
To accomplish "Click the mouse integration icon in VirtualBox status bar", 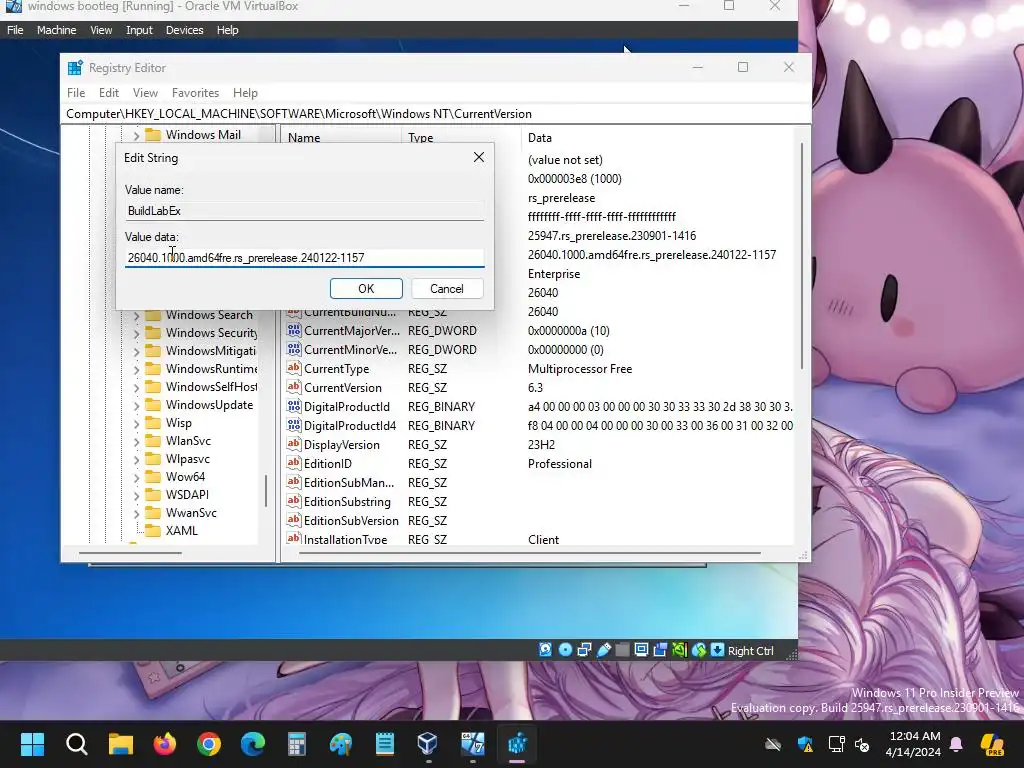I will (x=699, y=650).
